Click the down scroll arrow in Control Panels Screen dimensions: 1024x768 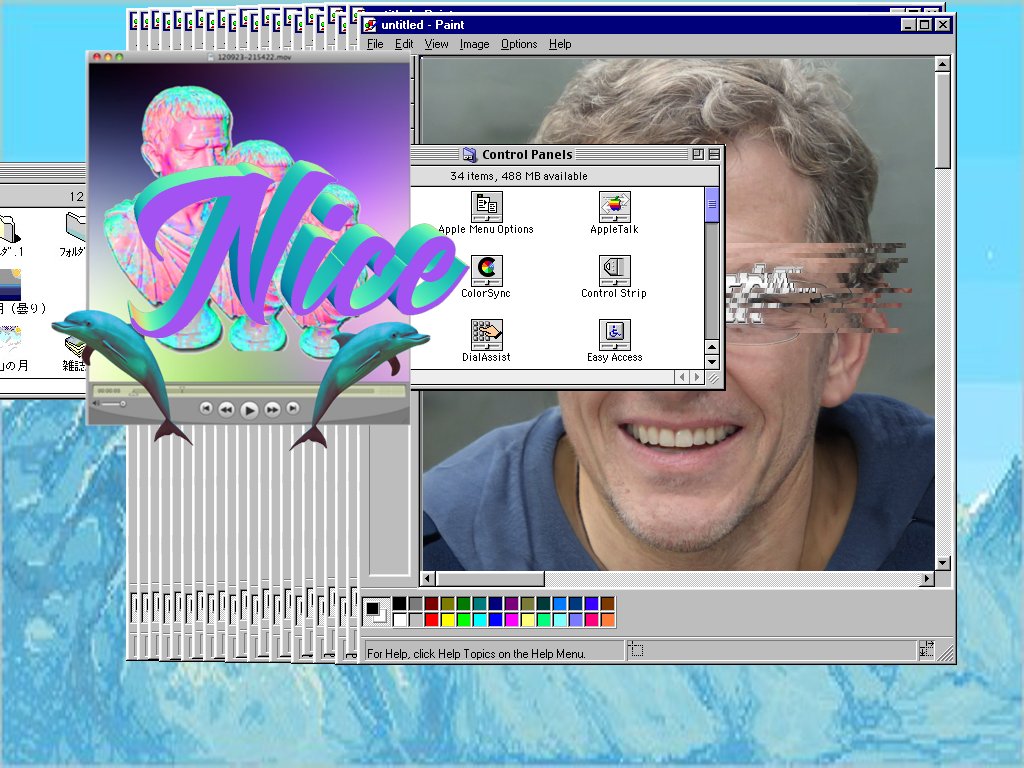click(x=711, y=362)
